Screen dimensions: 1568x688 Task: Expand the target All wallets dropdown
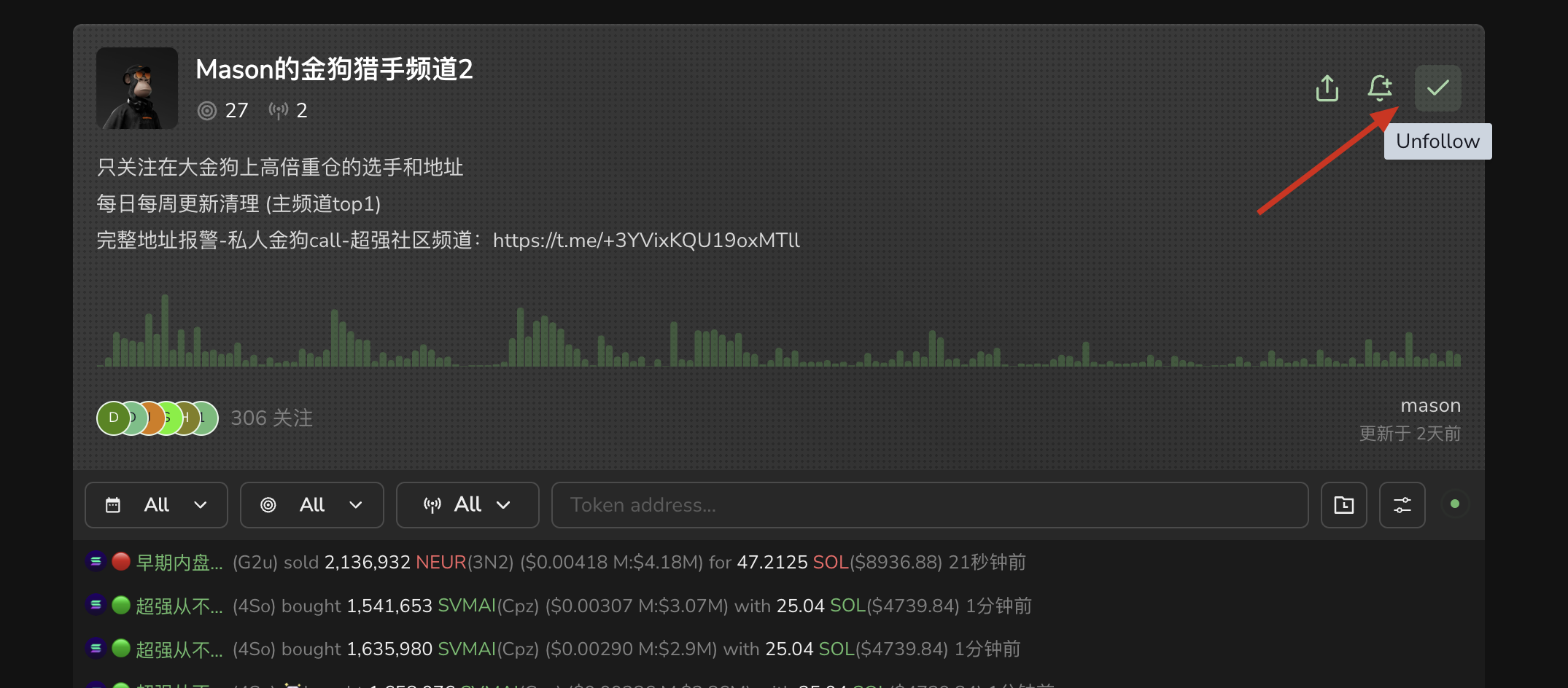coord(311,505)
